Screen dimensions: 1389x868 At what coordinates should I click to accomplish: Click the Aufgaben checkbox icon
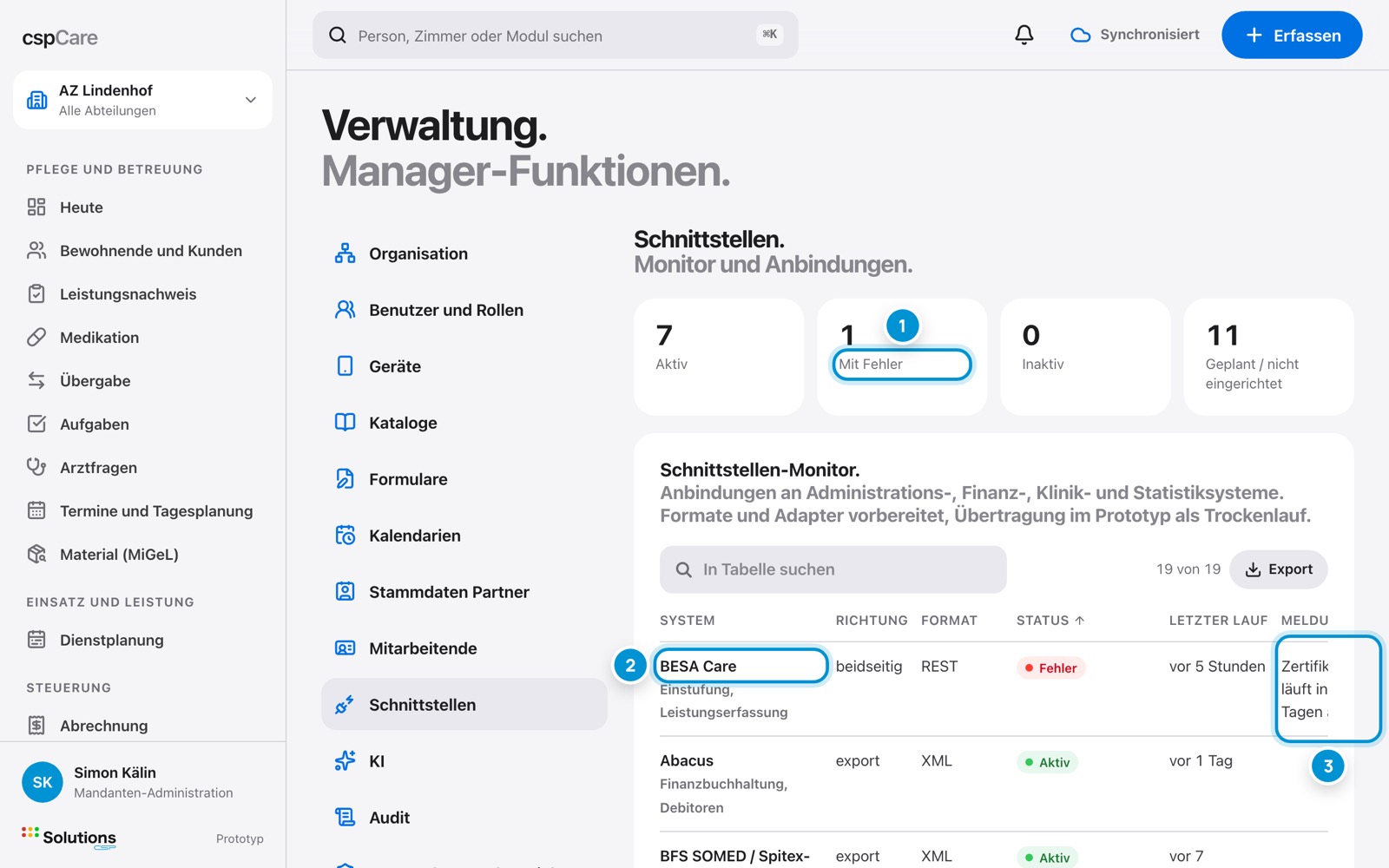click(x=36, y=424)
